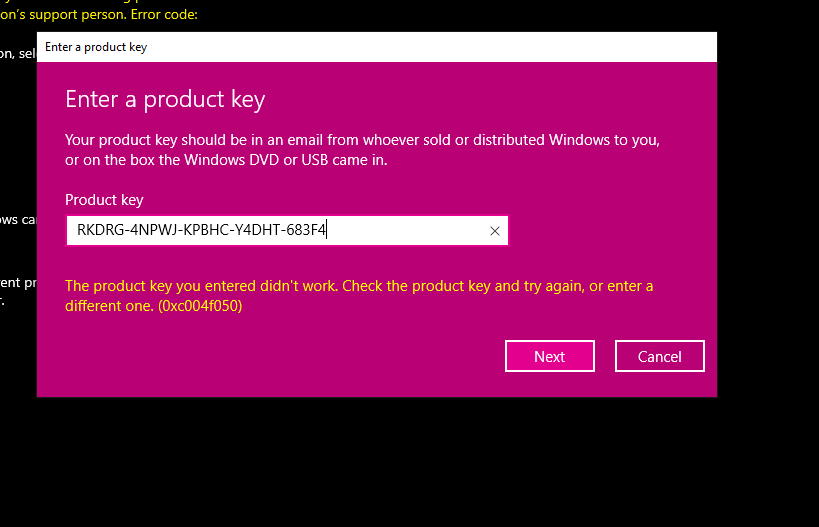Click the "Product key" field label
This screenshot has height=527, width=819.
[x=104, y=200]
